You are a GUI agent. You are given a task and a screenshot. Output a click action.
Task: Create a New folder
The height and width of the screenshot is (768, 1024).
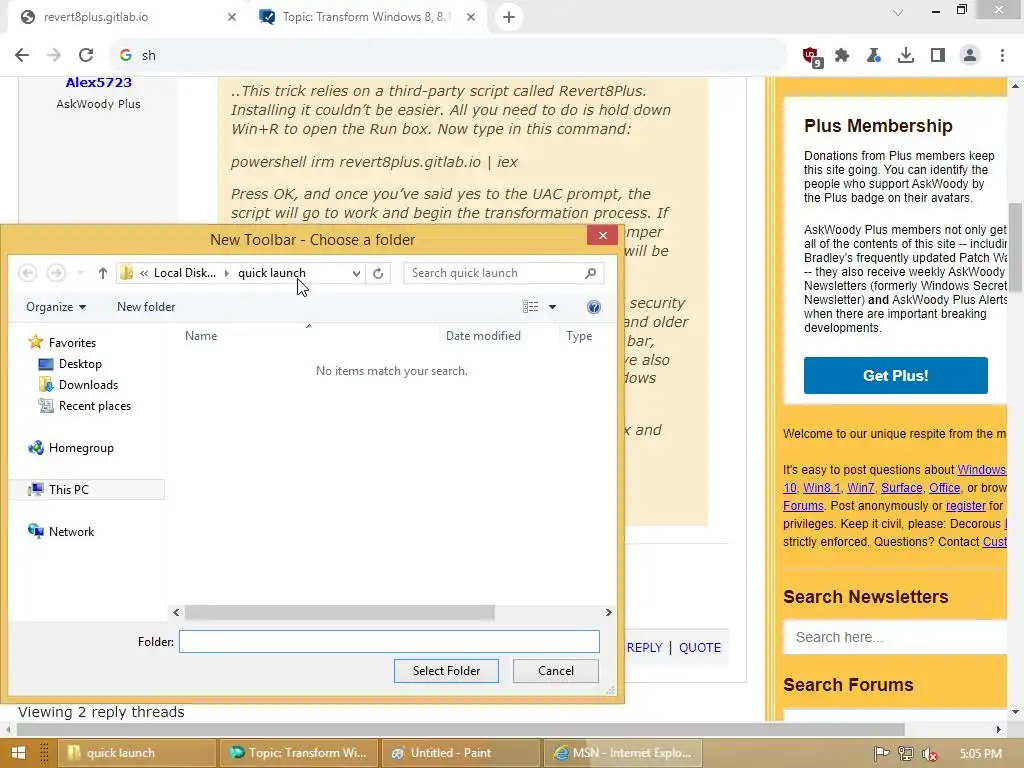click(146, 307)
